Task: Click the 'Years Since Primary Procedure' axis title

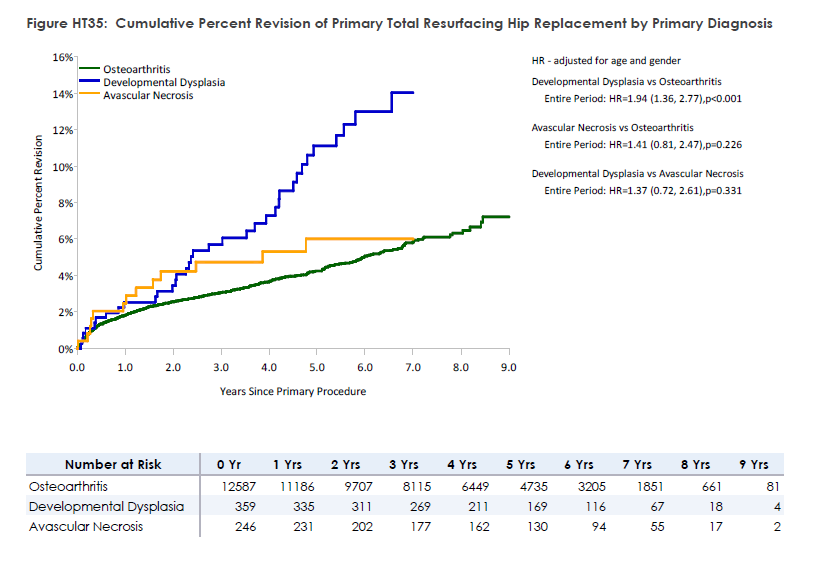Action: [x=293, y=391]
